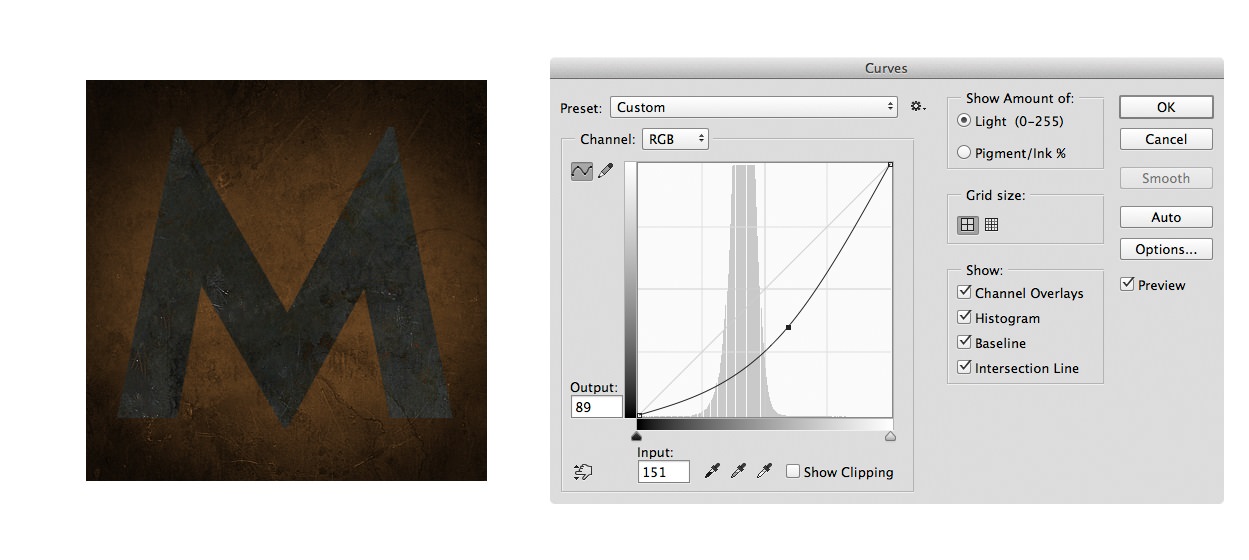Click the M letter image preview

tap(286, 280)
